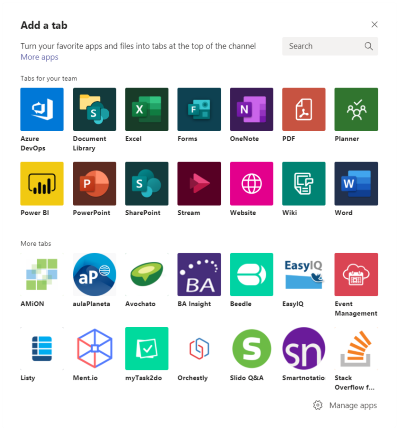Pick the myTask2do app tile
The width and height of the screenshot is (400, 430).
tap(147, 348)
